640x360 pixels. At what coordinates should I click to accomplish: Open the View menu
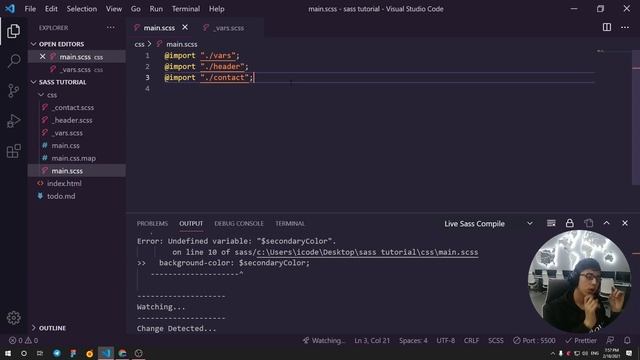pyautogui.click(x=113, y=9)
